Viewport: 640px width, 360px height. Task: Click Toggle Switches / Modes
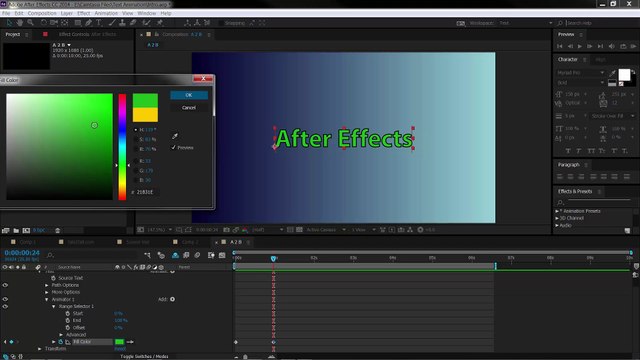[x=144, y=356]
